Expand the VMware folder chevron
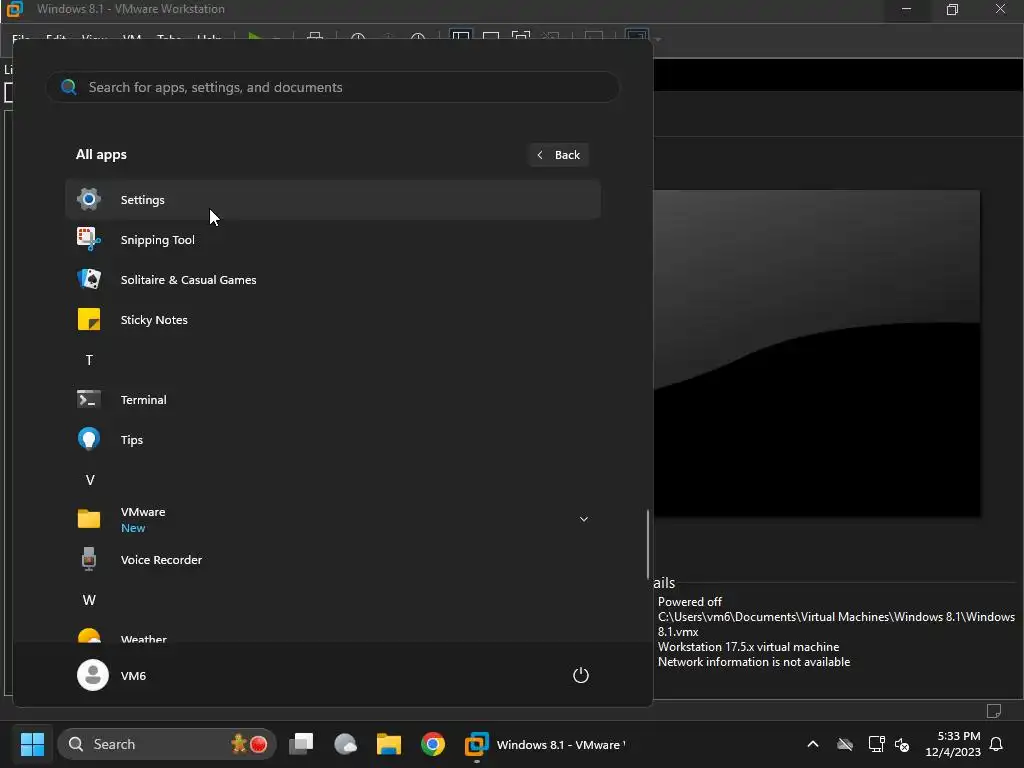The height and width of the screenshot is (768, 1024). [x=584, y=519]
